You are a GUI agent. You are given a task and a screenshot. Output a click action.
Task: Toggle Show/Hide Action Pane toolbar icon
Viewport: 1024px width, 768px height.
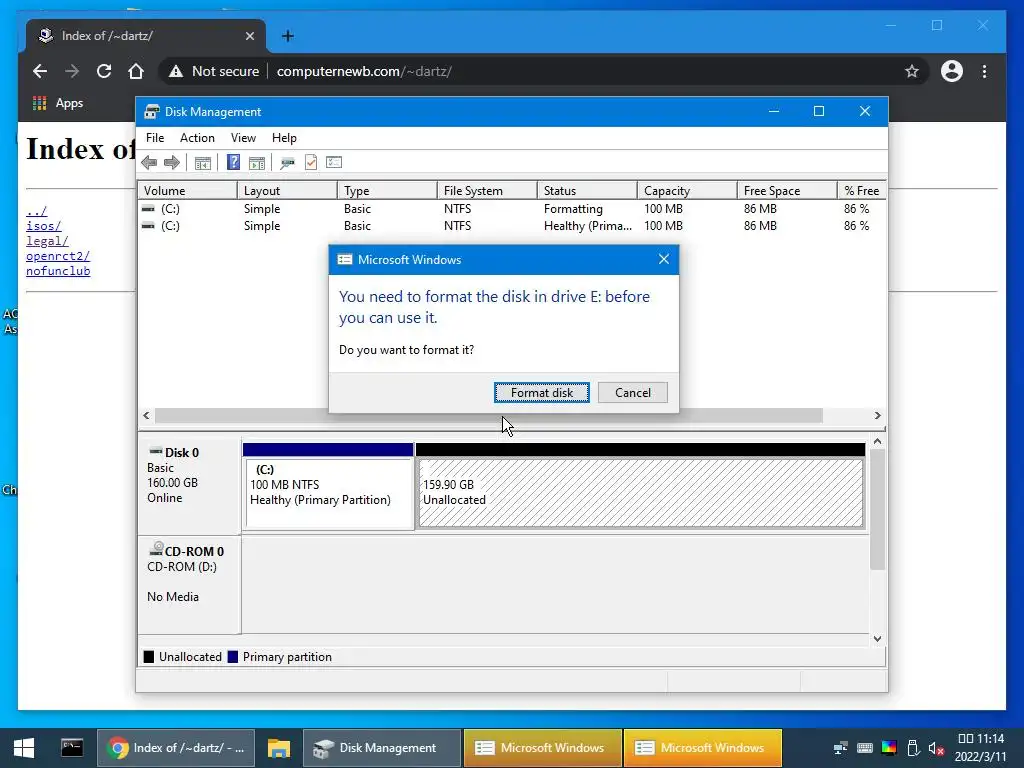257,163
